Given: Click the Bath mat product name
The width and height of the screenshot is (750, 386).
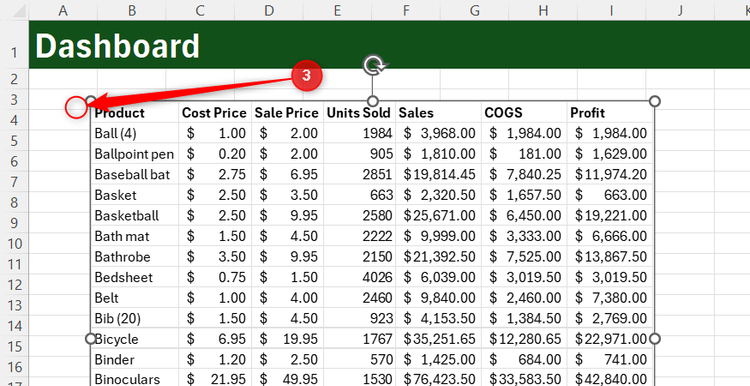Looking at the screenshot, I should tap(122, 236).
